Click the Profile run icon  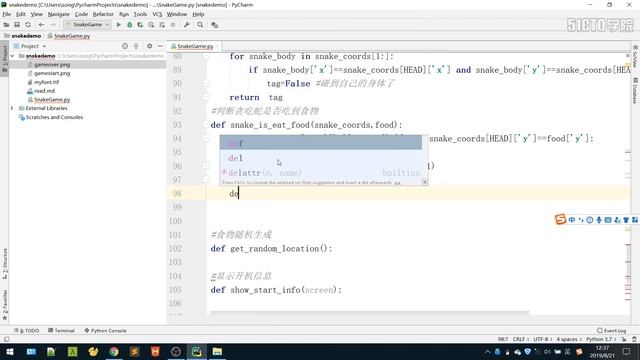point(151,25)
